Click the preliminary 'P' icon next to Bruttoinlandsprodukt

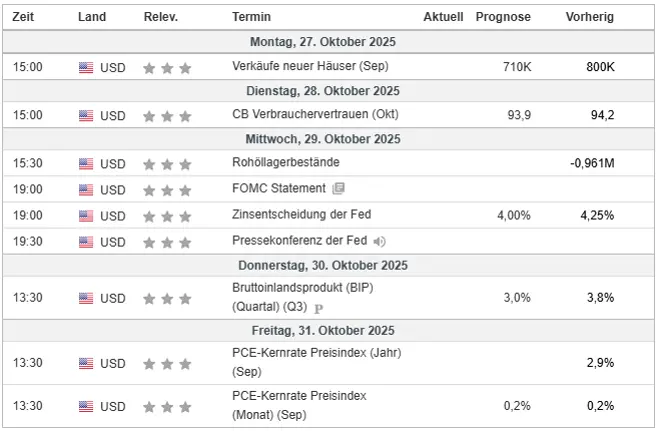(319, 309)
